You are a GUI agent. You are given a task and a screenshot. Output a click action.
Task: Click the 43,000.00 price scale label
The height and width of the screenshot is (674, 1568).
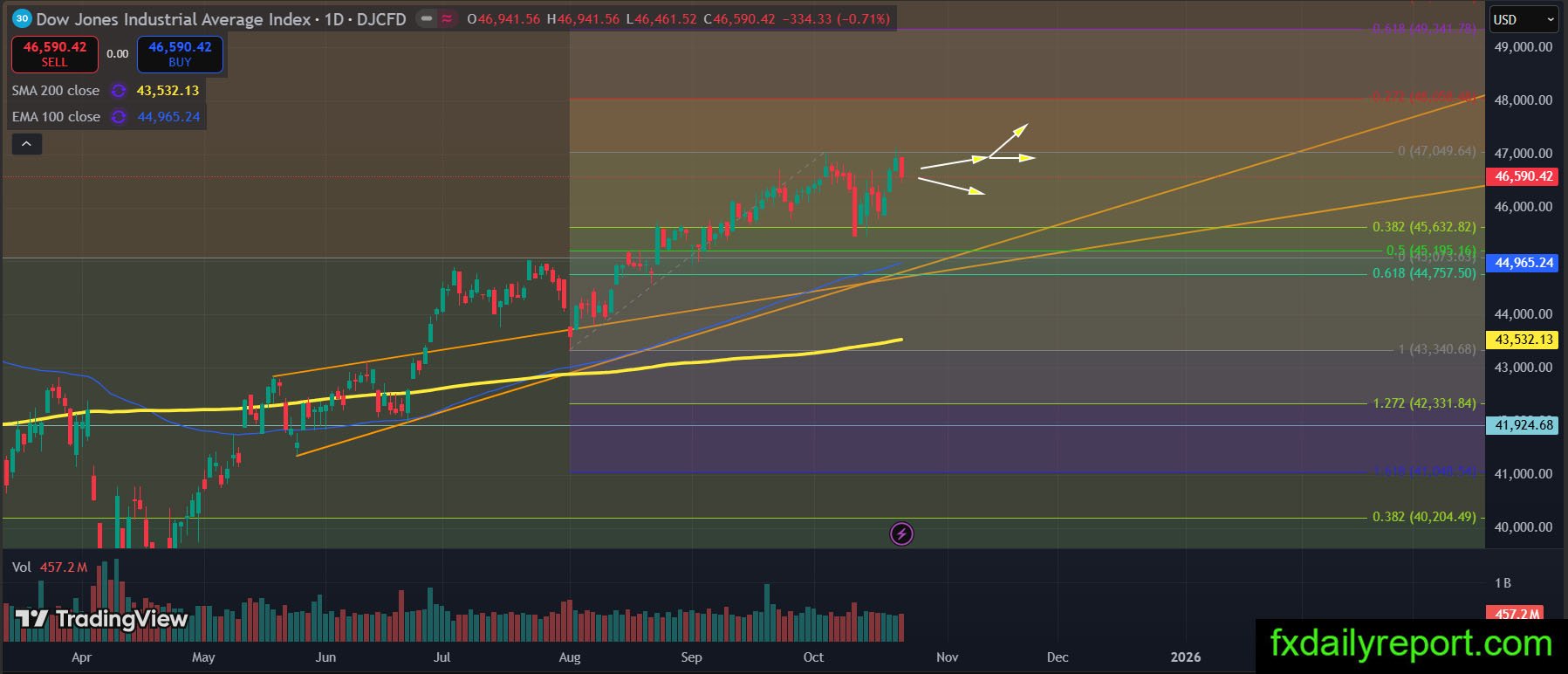(x=1523, y=368)
